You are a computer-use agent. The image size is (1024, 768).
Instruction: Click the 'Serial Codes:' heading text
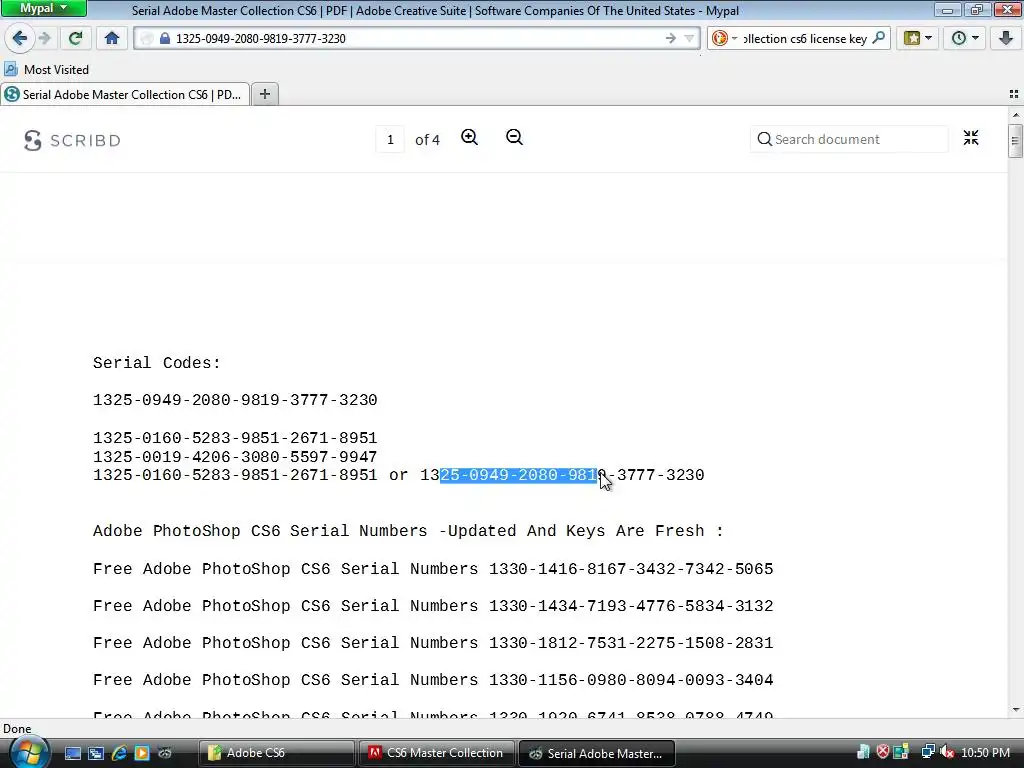tap(157, 363)
